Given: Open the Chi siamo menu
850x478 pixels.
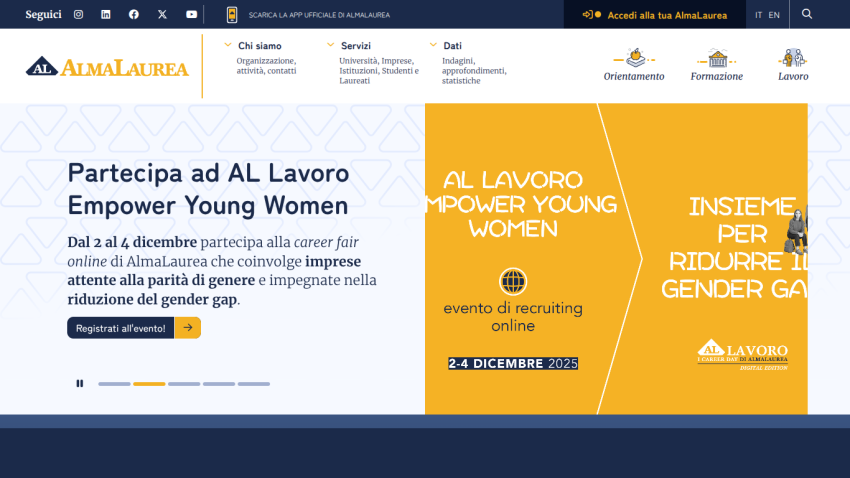Looking at the screenshot, I should coord(260,46).
